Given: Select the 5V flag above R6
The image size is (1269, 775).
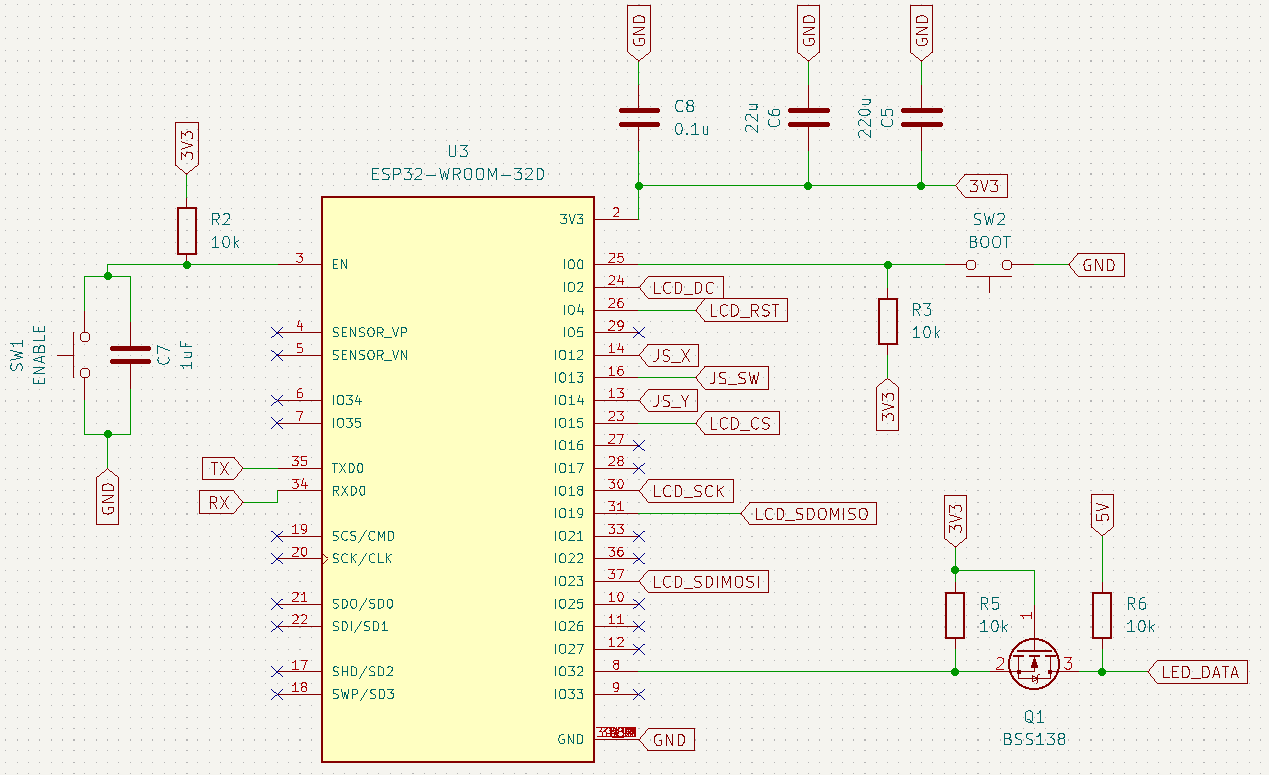Looking at the screenshot, I should tap(1102, 515).
